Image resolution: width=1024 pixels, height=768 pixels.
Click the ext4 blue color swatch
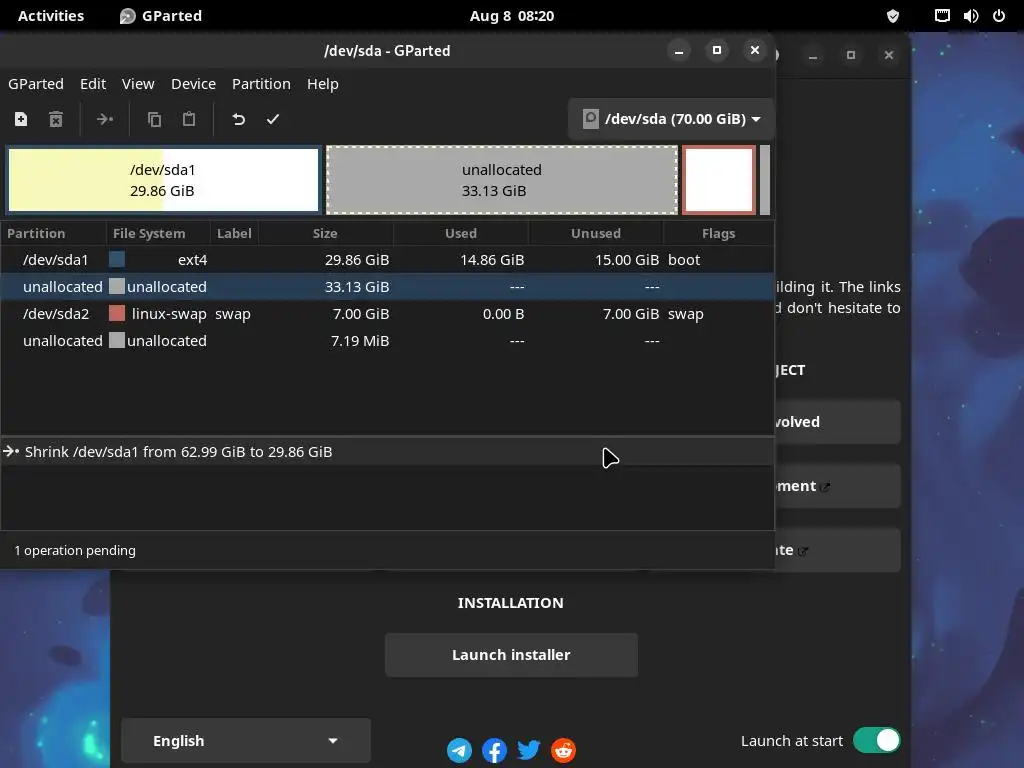click(117, 259)
